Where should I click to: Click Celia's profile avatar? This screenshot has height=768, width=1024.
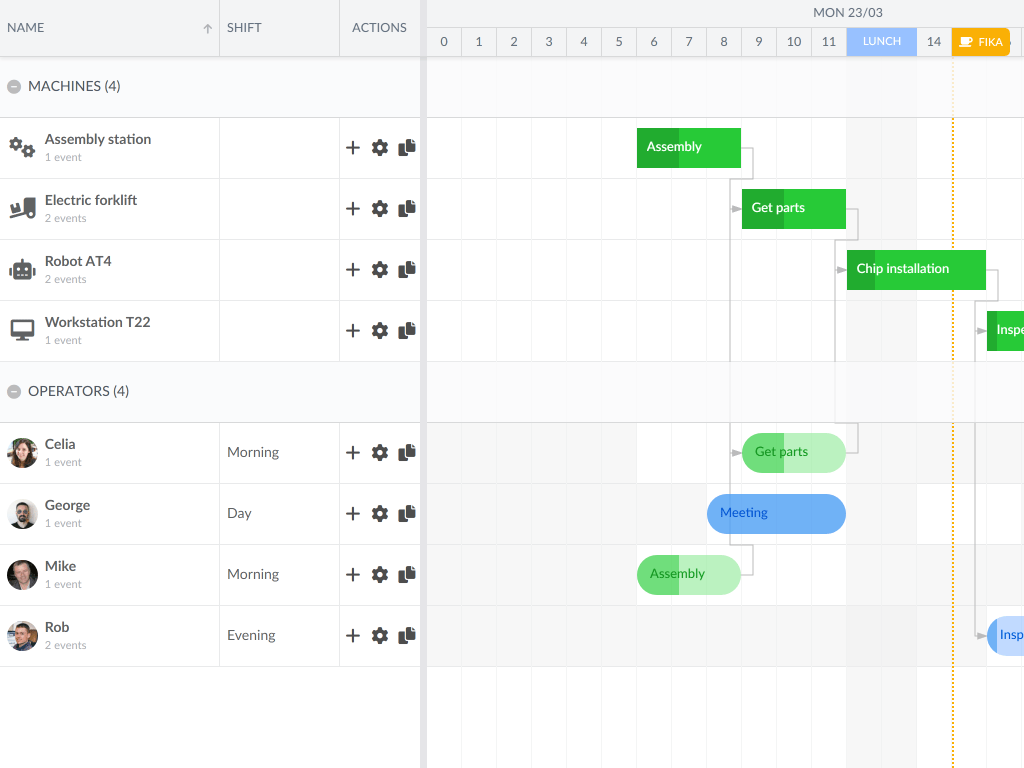coord(22,452)
